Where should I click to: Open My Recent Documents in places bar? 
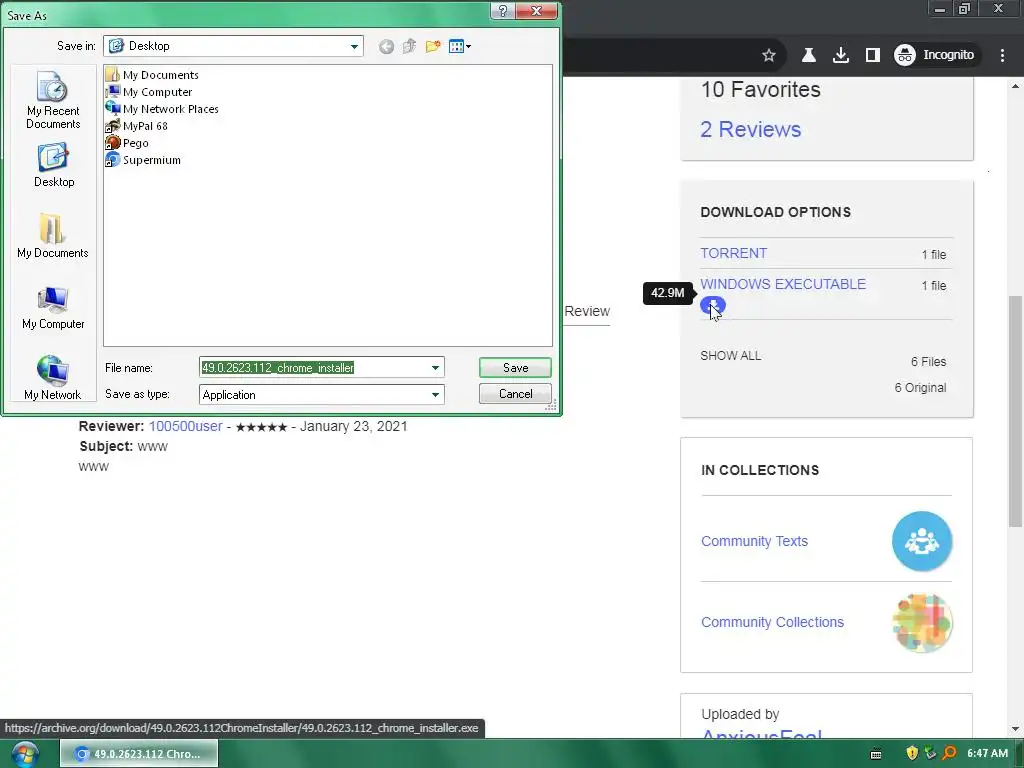[53, 101]
